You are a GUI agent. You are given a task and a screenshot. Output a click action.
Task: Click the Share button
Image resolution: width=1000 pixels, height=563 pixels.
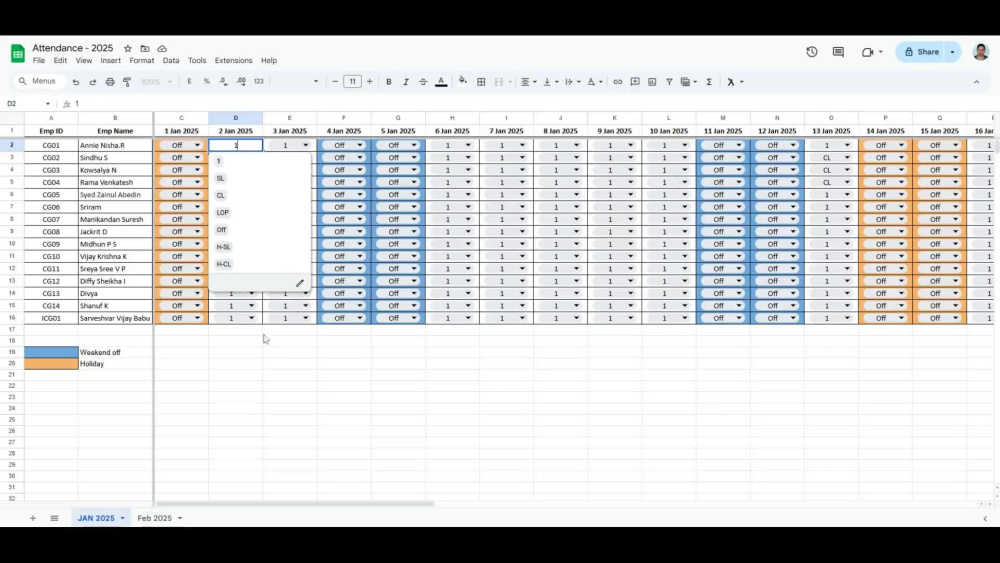click(x=921, y=52)
